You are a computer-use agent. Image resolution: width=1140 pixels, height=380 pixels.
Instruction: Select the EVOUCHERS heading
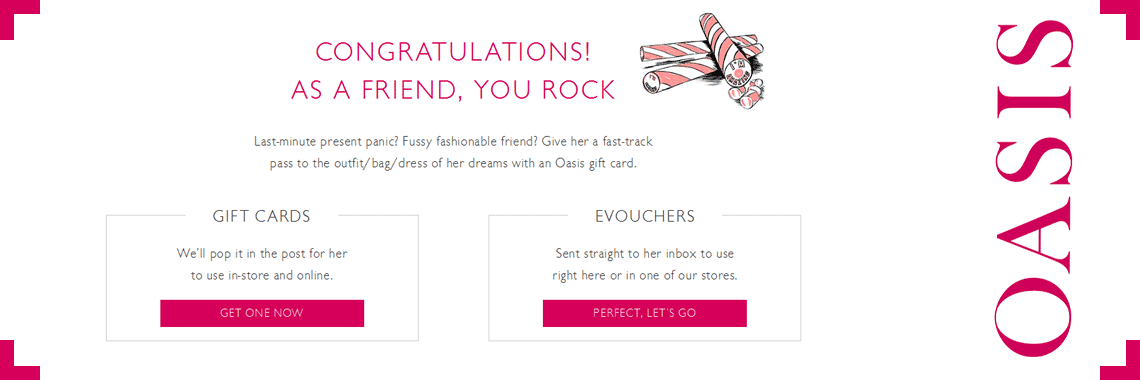pos(645,216)
